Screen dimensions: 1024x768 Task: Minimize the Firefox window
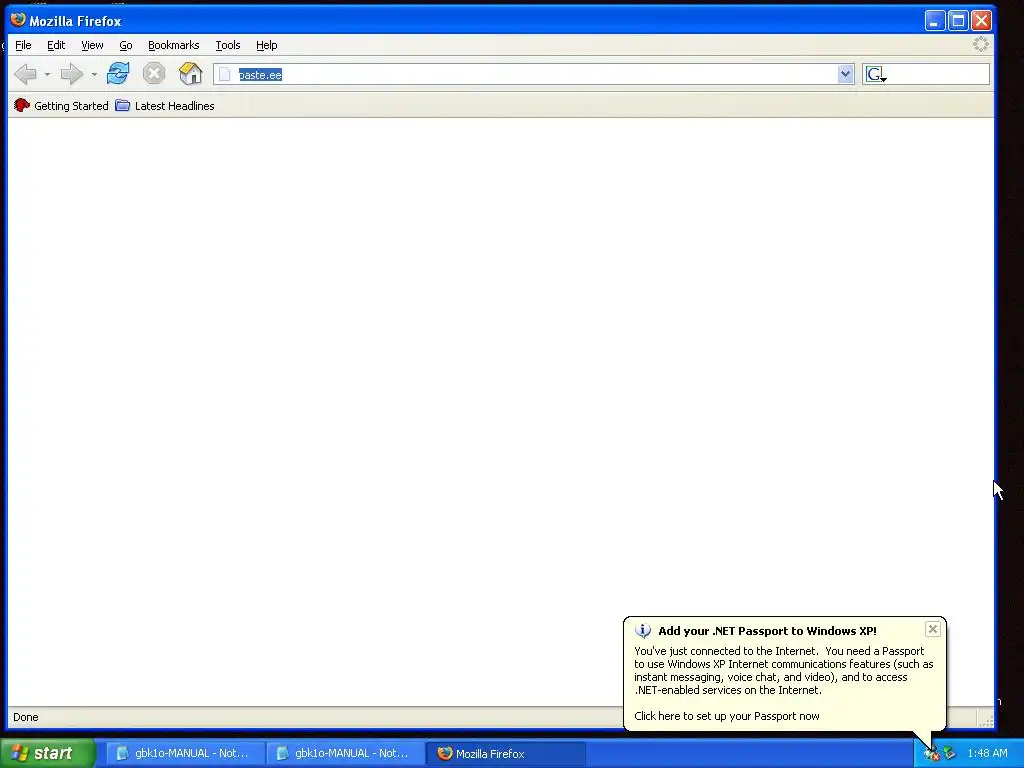click(935, 21)
